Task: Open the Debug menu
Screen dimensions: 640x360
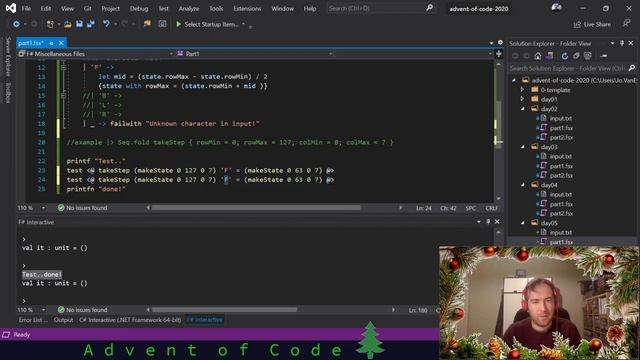Action: [x=139, y=8]
